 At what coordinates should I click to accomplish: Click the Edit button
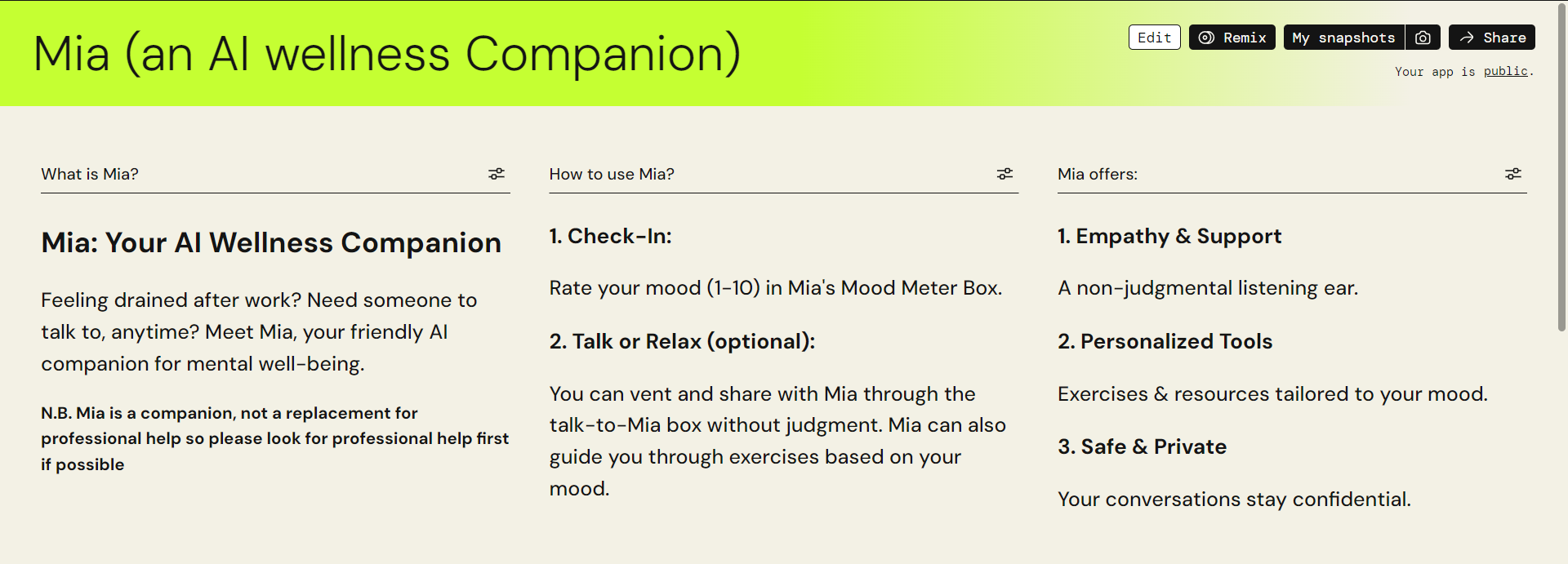(1154, 38)
